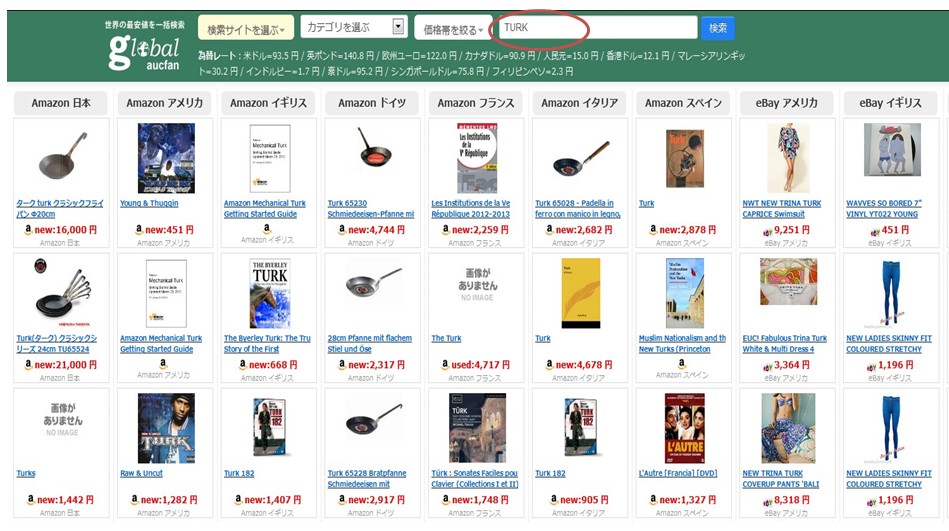Select the eBay アメリカ column tab

coord(786,103)
